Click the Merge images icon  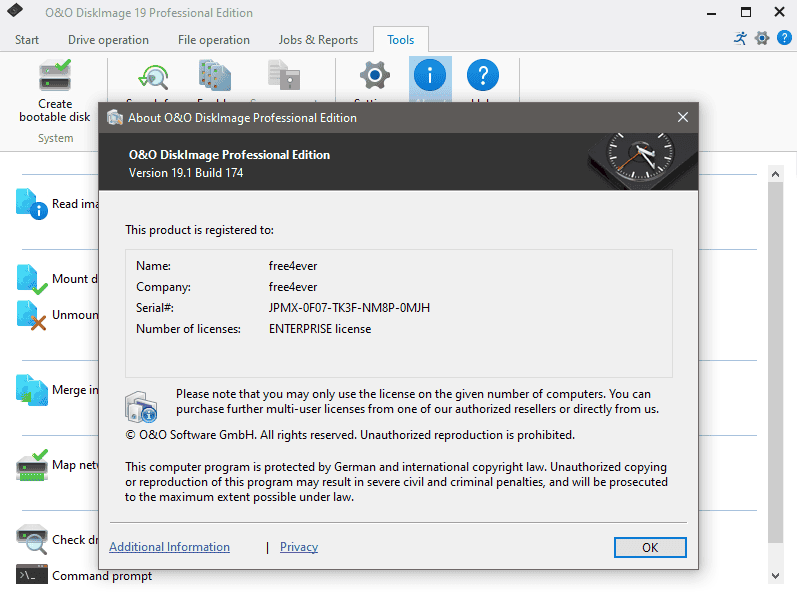(32, 390)
